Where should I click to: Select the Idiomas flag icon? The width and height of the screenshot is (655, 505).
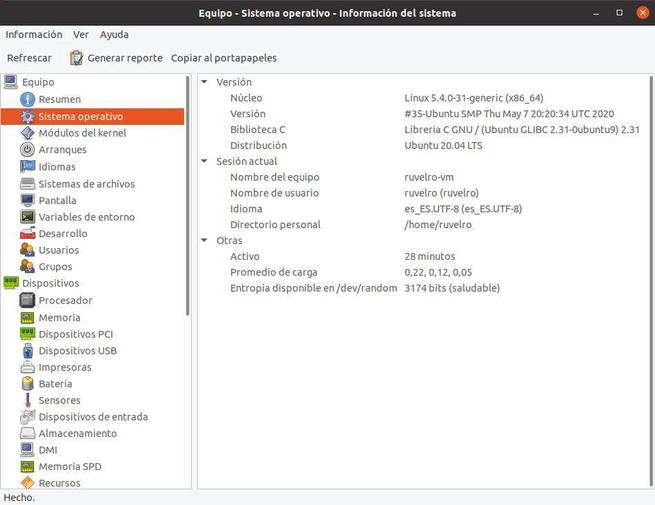(28, 166)
